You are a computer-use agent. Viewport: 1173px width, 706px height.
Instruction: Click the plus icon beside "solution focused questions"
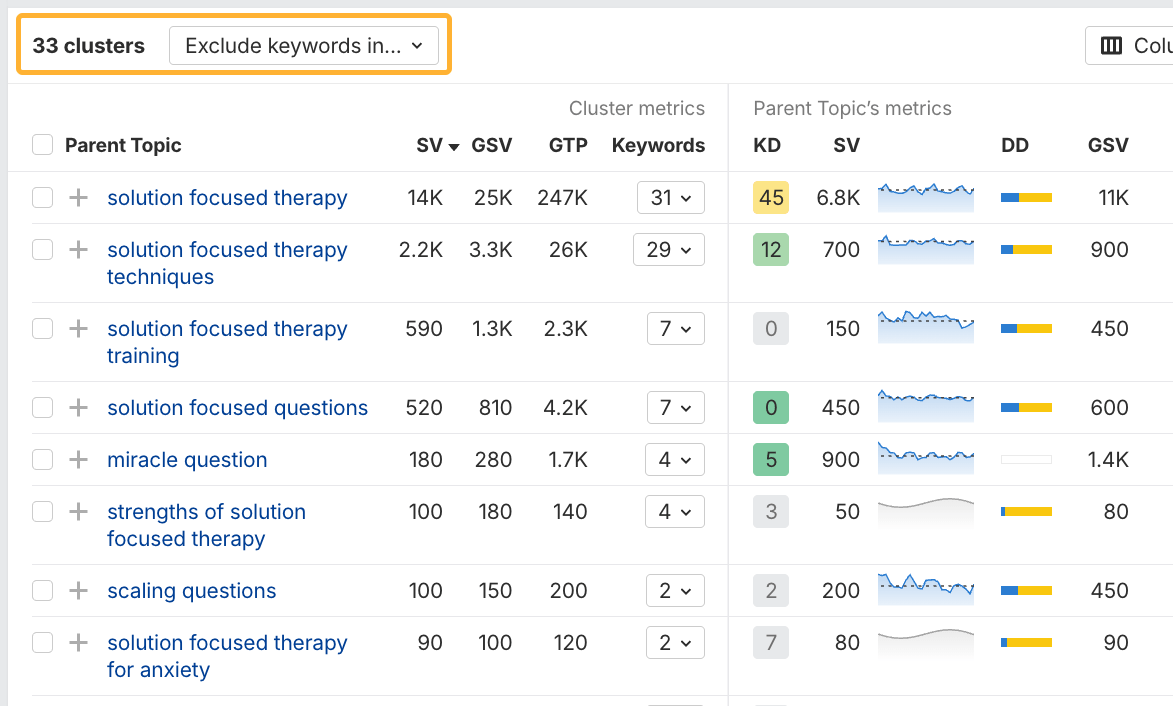pos(78,407)
